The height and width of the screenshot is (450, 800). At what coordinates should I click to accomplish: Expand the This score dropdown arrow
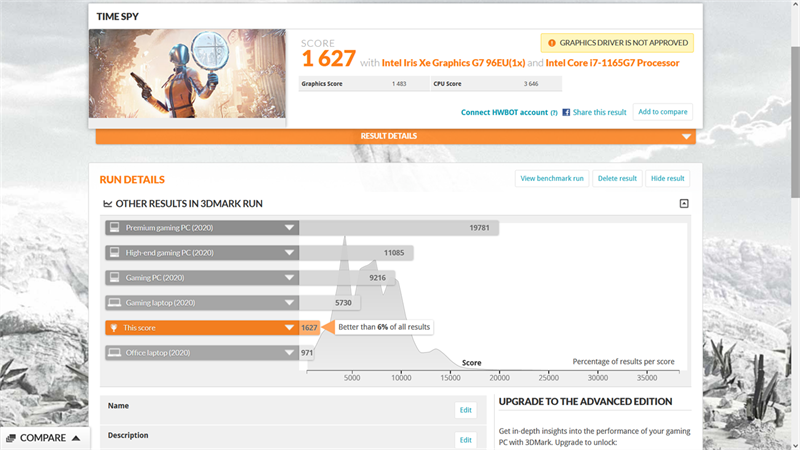coord(289,328)
